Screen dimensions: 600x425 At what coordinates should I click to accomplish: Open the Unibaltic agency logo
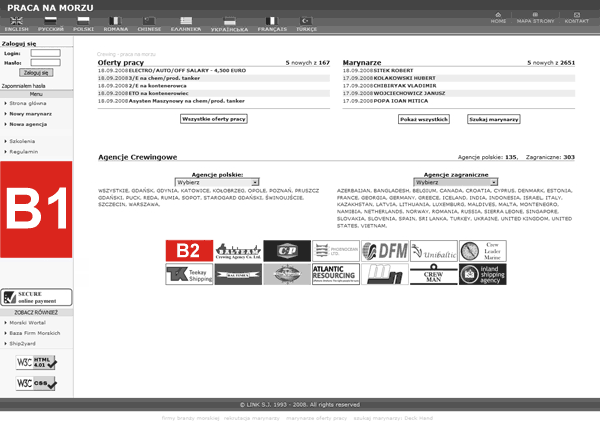(x=434, y=251)
